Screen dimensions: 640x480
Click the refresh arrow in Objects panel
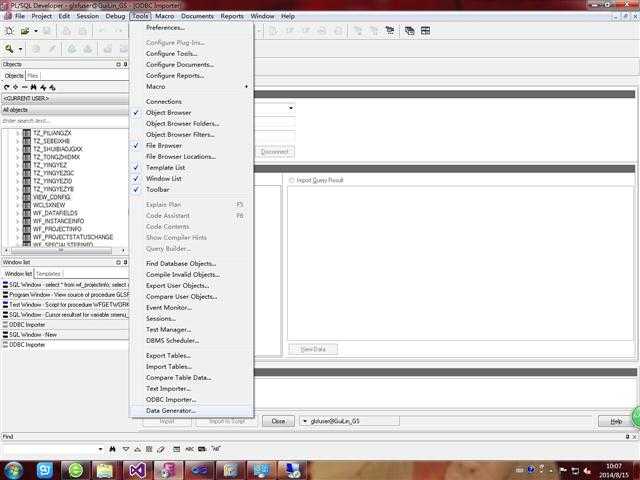[x=7, y=87]
